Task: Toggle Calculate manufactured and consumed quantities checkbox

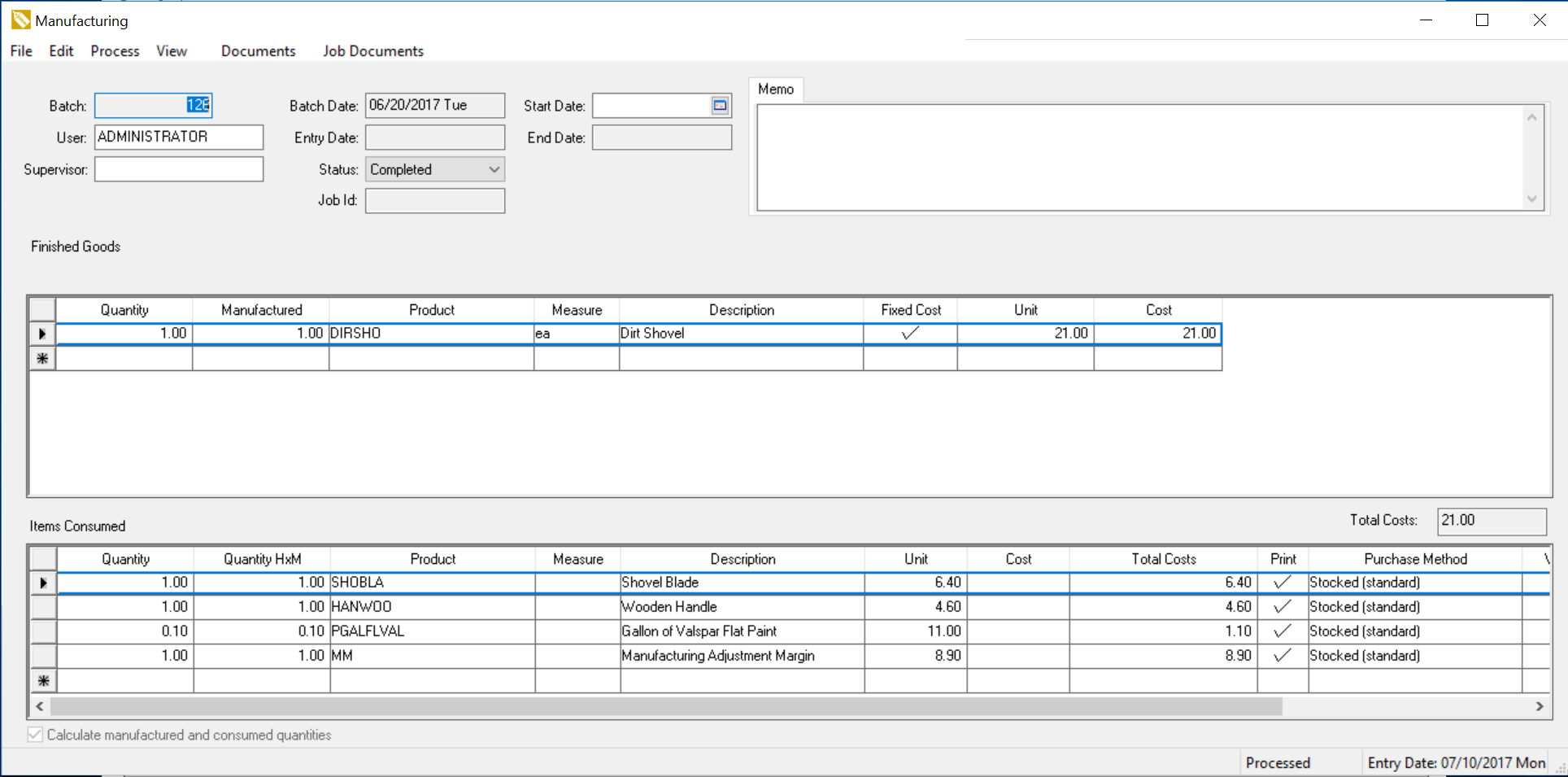Action: pyautogui.click(x=35, y=735)
